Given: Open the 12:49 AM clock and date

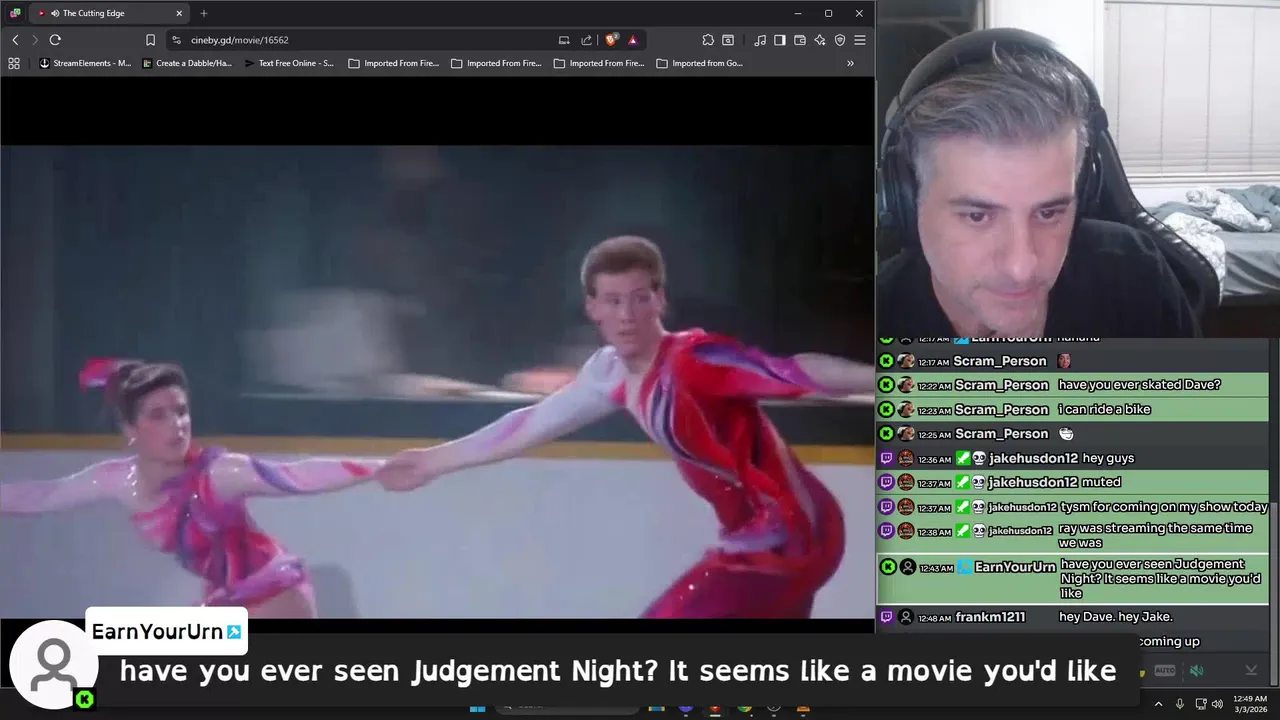Looking at the screenshot, I should tap(1252, 704).
